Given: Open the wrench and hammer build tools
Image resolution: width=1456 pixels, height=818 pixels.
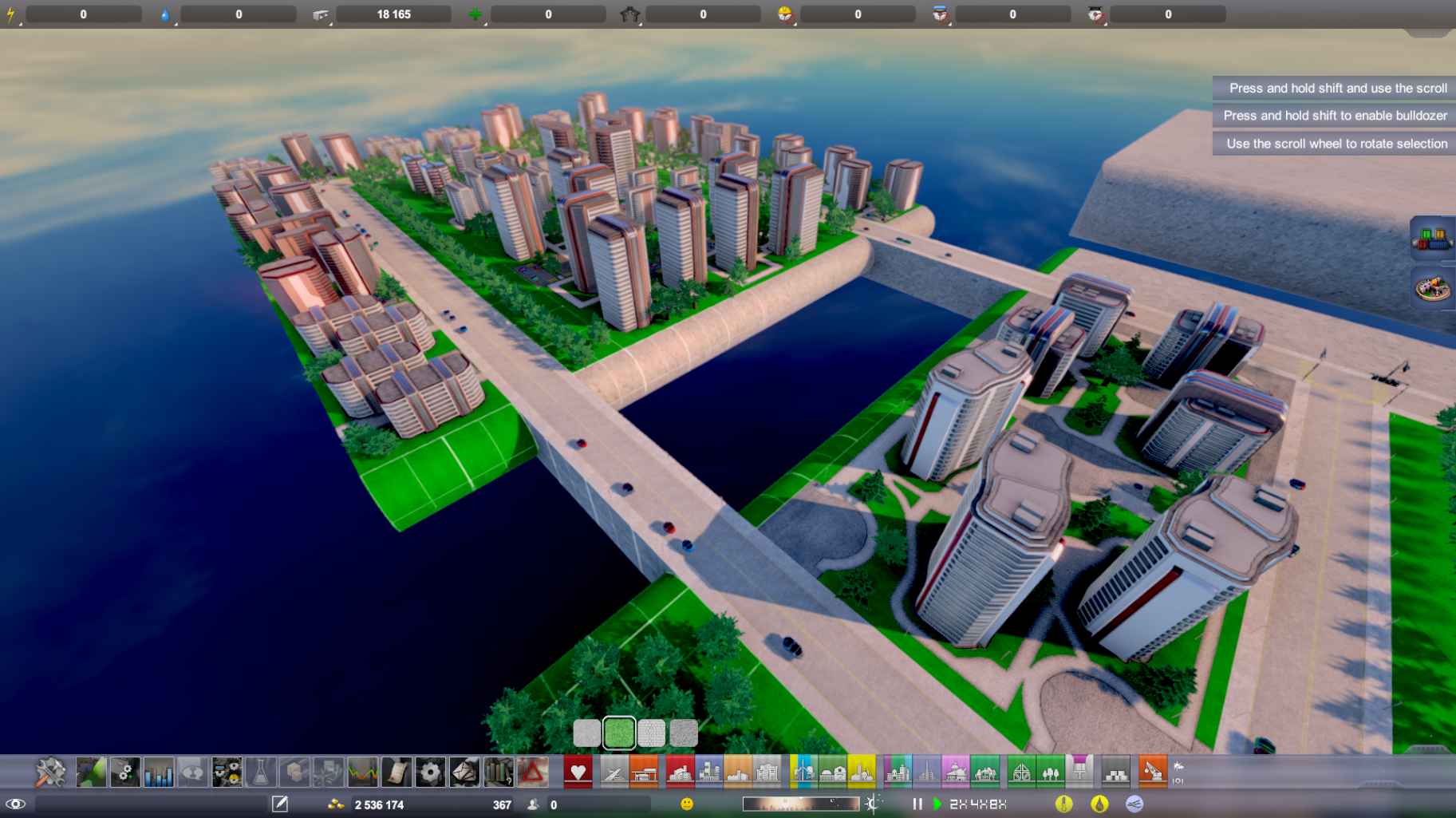Looking at the screenshot, I should 50,773.
